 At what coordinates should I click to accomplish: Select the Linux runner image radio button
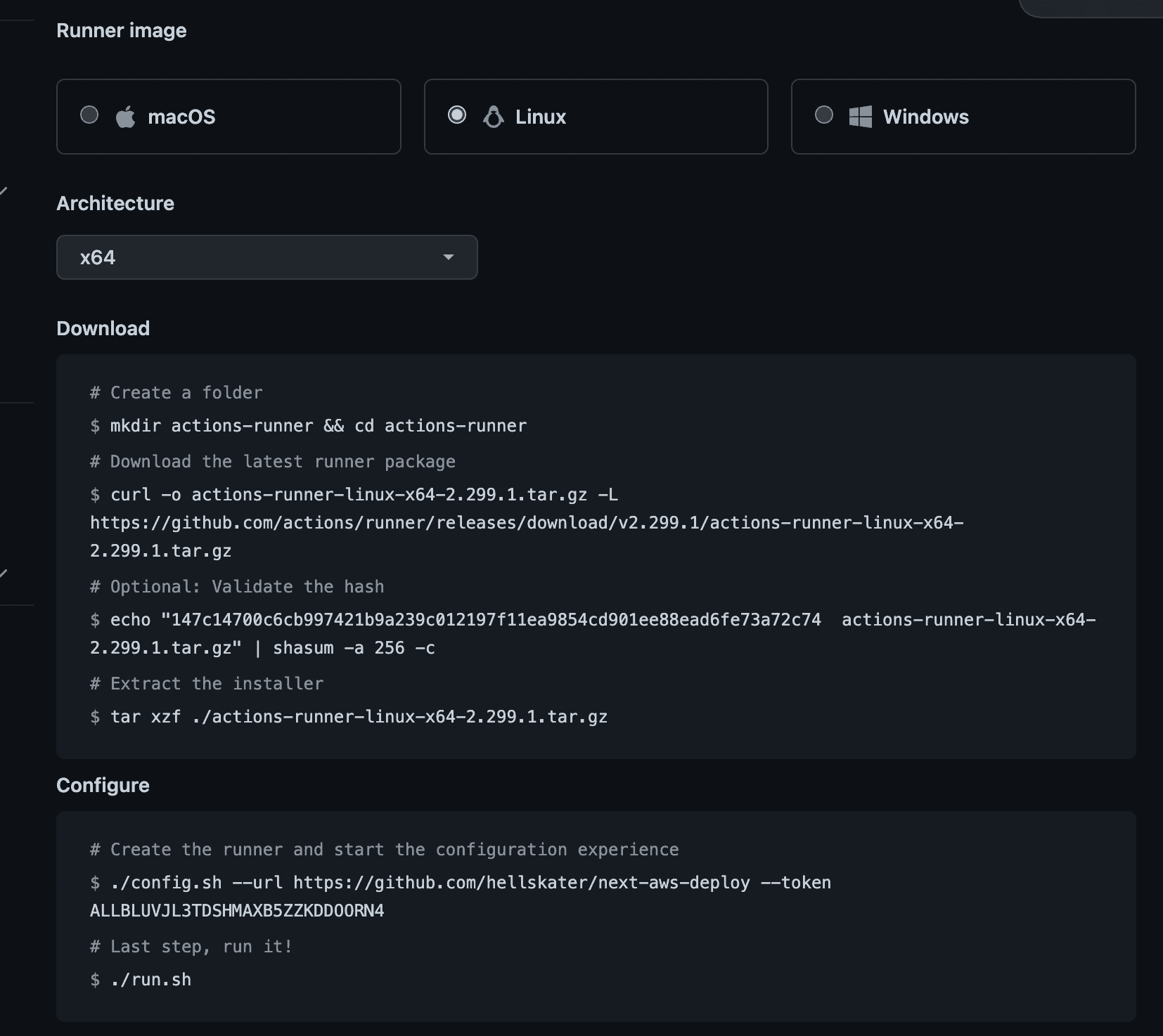pyautogui.click(x=457, y=115)
